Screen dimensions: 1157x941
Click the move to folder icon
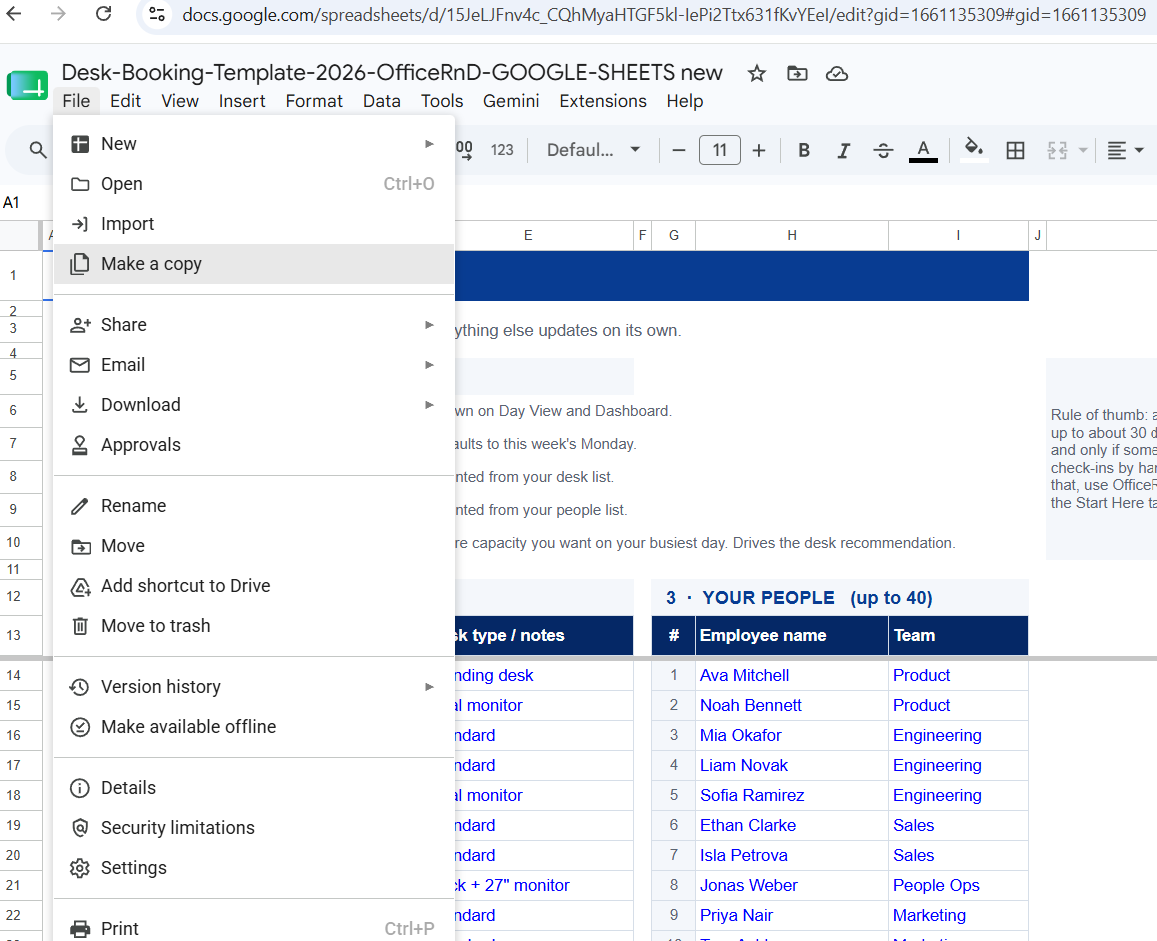point(797,73)
